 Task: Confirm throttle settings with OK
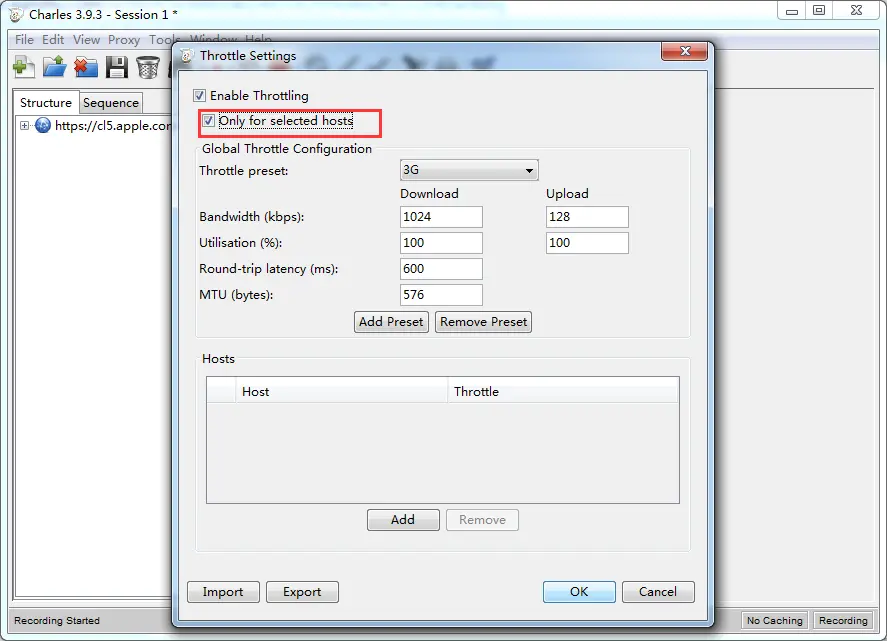pos(579,592)
